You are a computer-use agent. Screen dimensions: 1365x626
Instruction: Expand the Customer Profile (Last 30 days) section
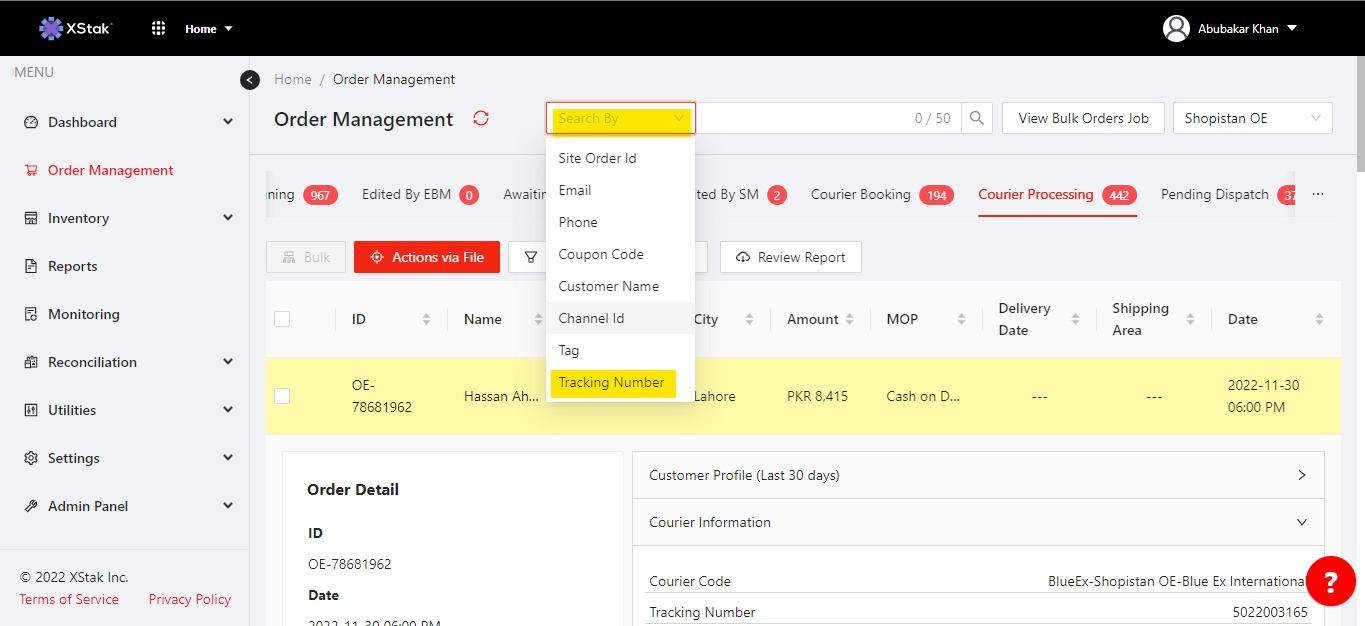(977, 475)
